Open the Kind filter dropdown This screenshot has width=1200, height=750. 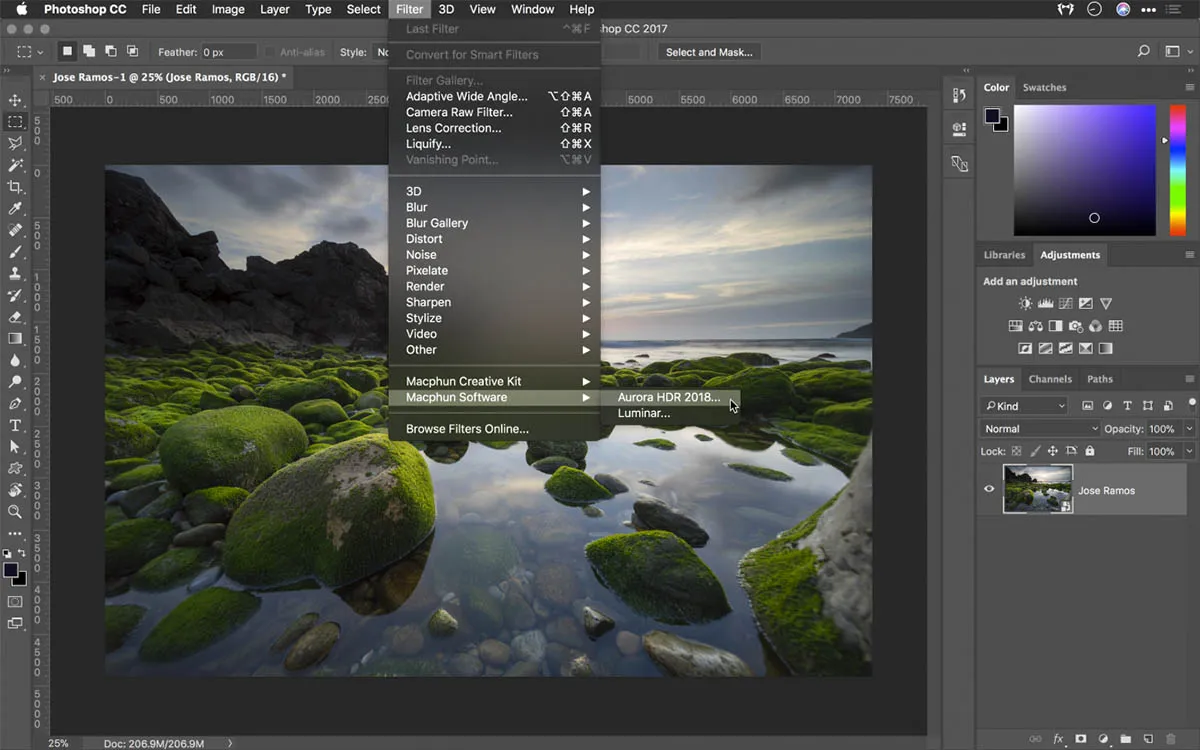click(1022, 405)
